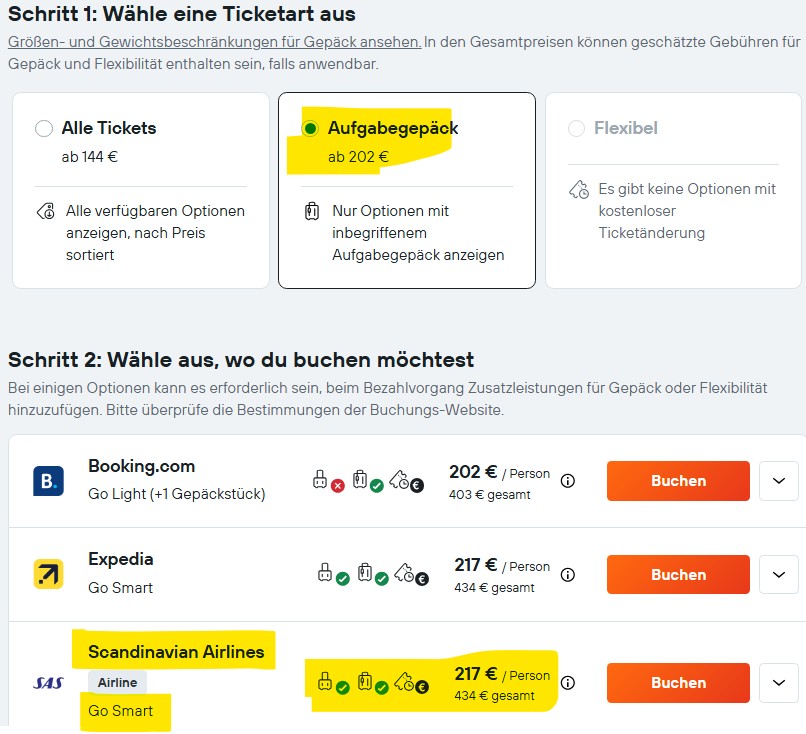Viewport: 806px width, 734px height.
Task: Select the Aufgabegepäck radio button
Action: pos(310,128)
